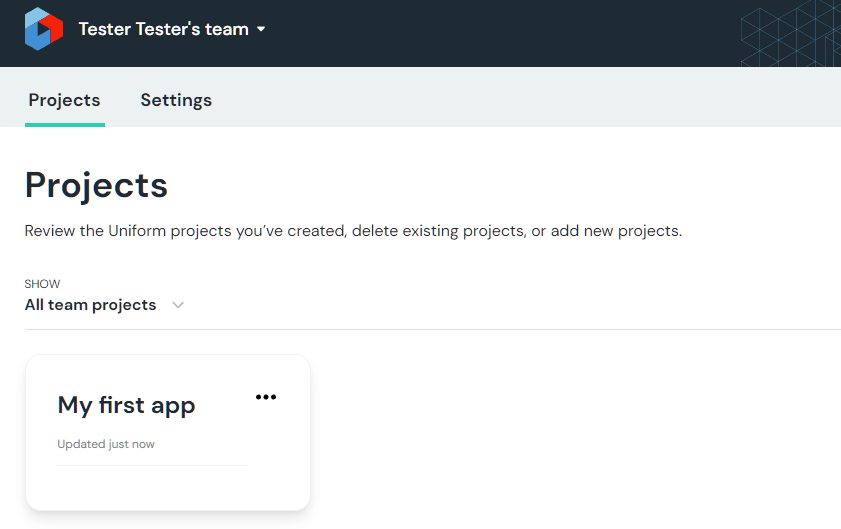Click the SHOW filter label
841x529 pixels.
click(42, 284)
